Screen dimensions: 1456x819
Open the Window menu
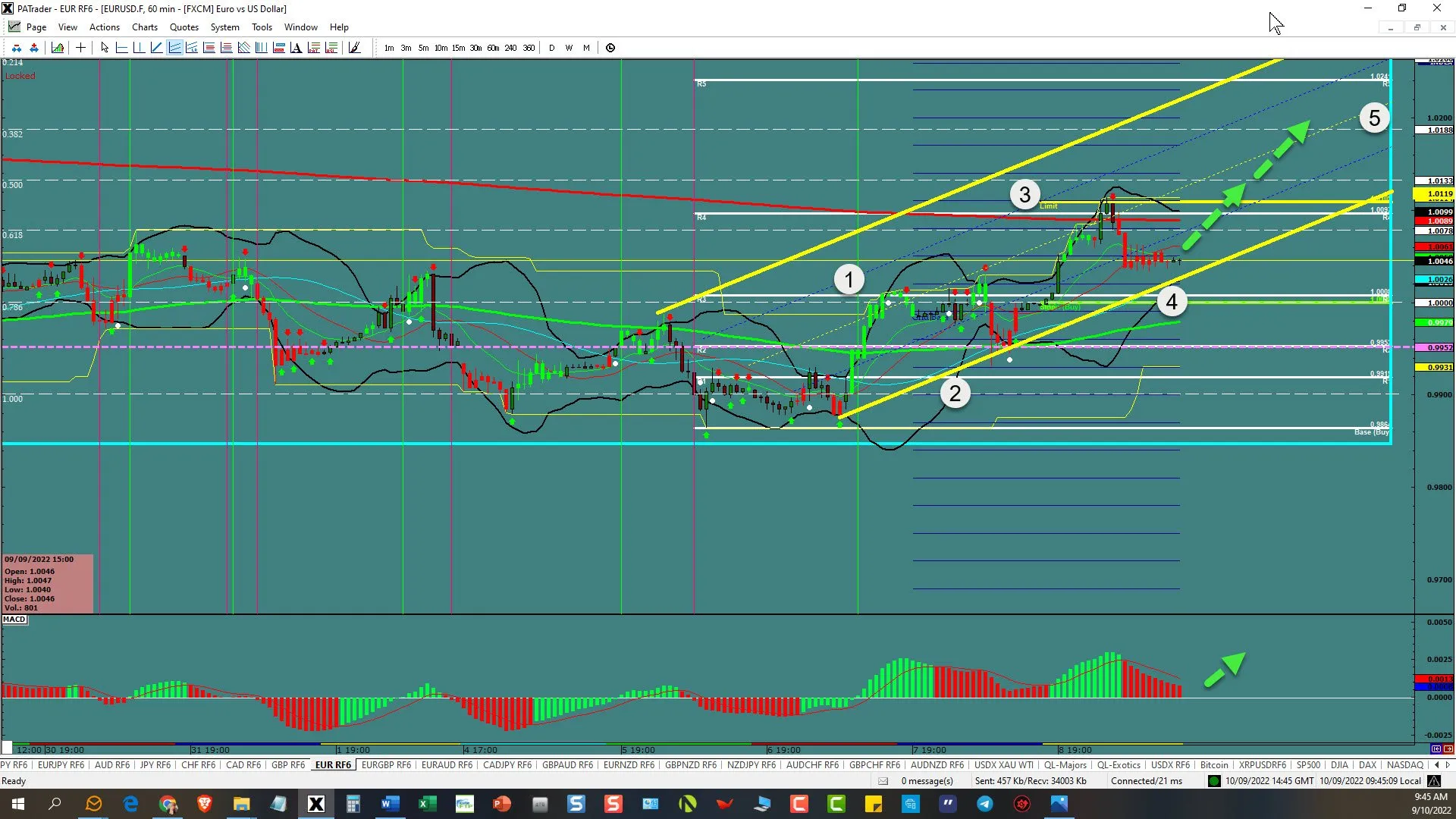pyautogui.click(x=301, y=27)
